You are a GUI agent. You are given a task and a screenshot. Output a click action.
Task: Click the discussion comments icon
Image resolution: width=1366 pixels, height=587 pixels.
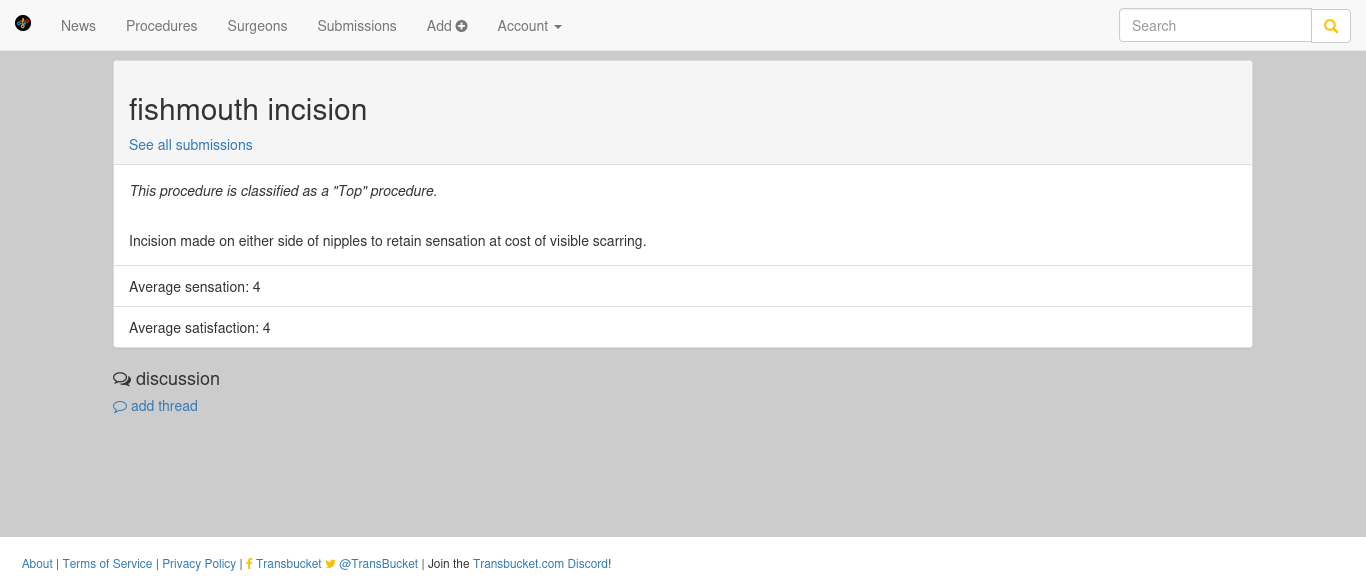pyautogui.click(x=122, y=379)
